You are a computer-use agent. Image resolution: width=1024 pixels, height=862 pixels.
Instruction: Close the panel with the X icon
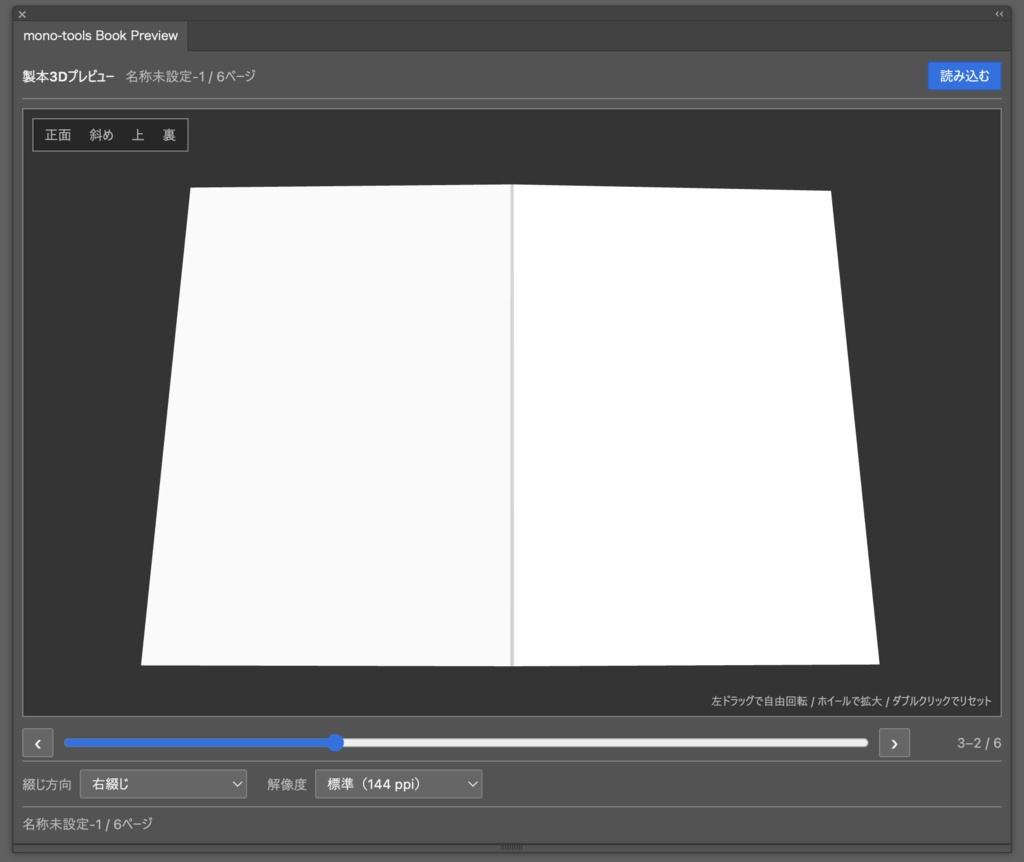[x=22, y=14]
